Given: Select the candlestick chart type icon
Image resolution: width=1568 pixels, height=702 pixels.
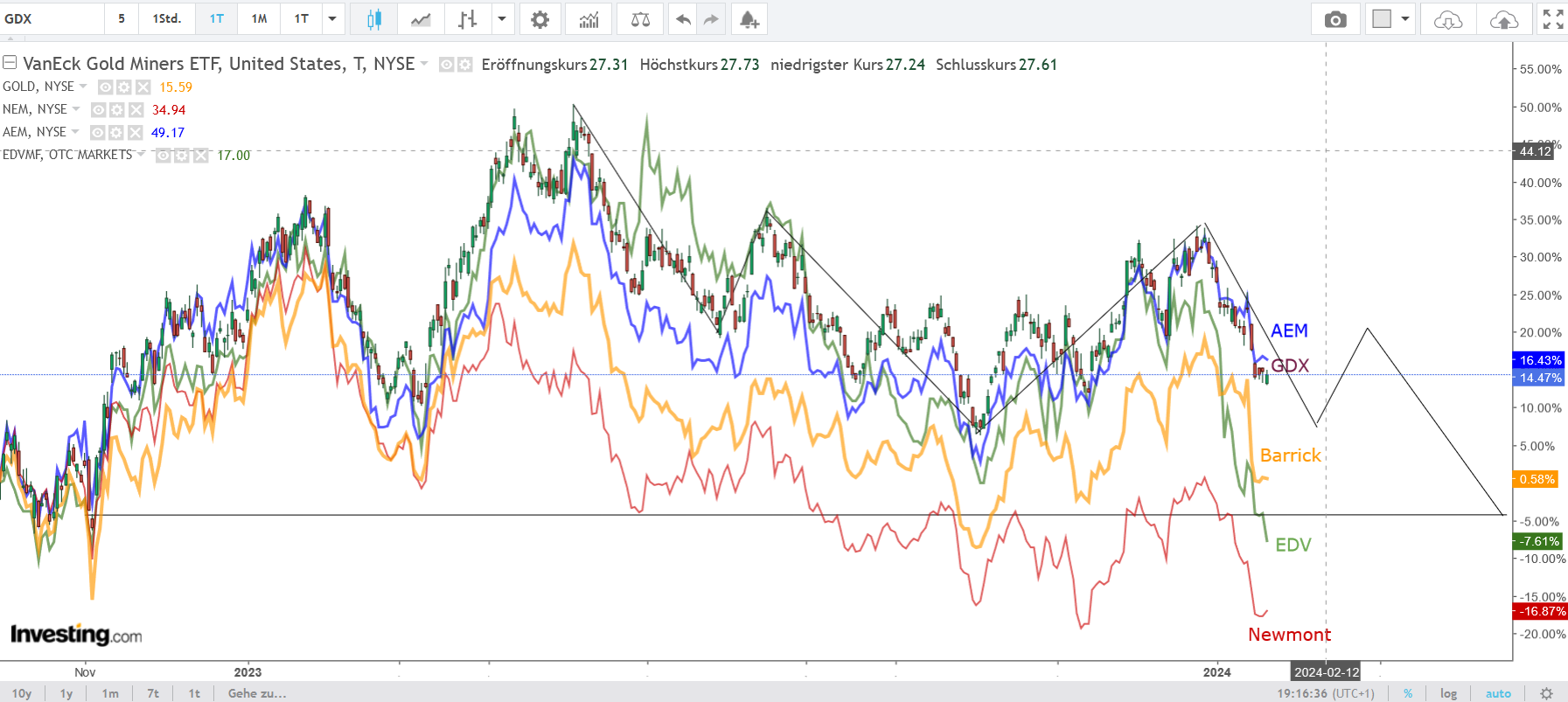Looking at the screenshot, I should click(x=373, y=19).
